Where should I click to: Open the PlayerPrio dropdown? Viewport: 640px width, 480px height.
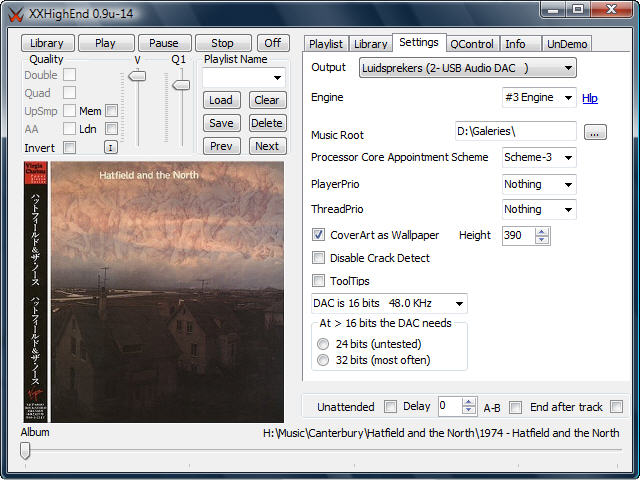point(539,184)
